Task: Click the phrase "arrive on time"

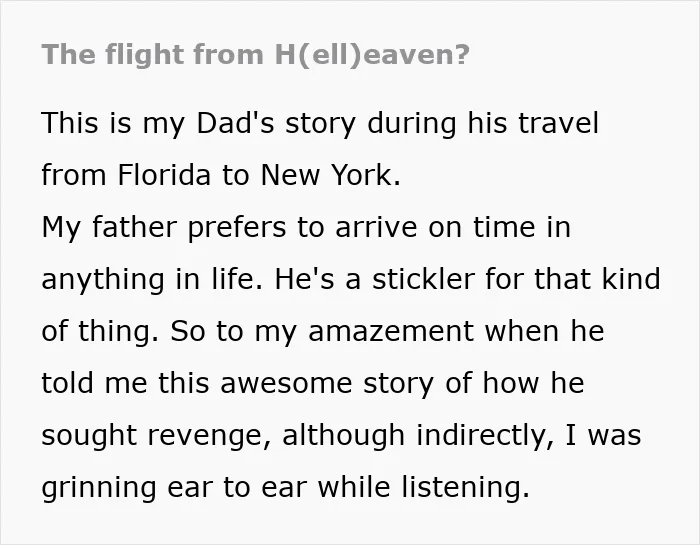Action: point(435,227)
